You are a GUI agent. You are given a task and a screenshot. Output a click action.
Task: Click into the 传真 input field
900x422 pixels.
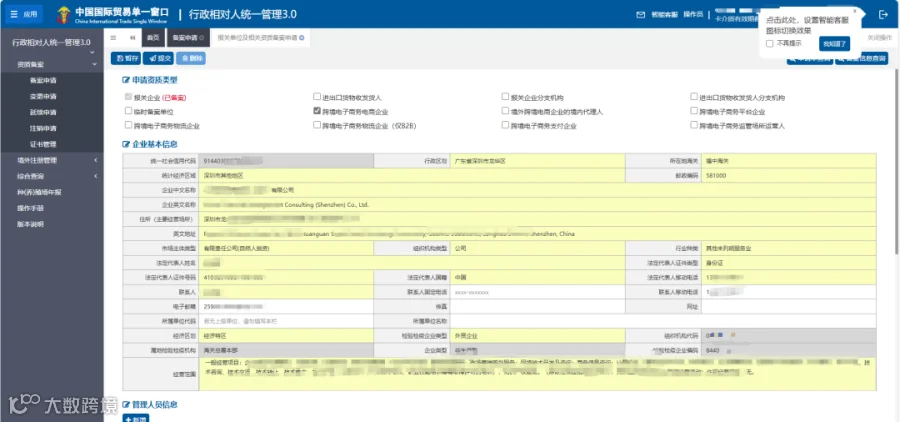pyautogui.click(x=537, y=307)
